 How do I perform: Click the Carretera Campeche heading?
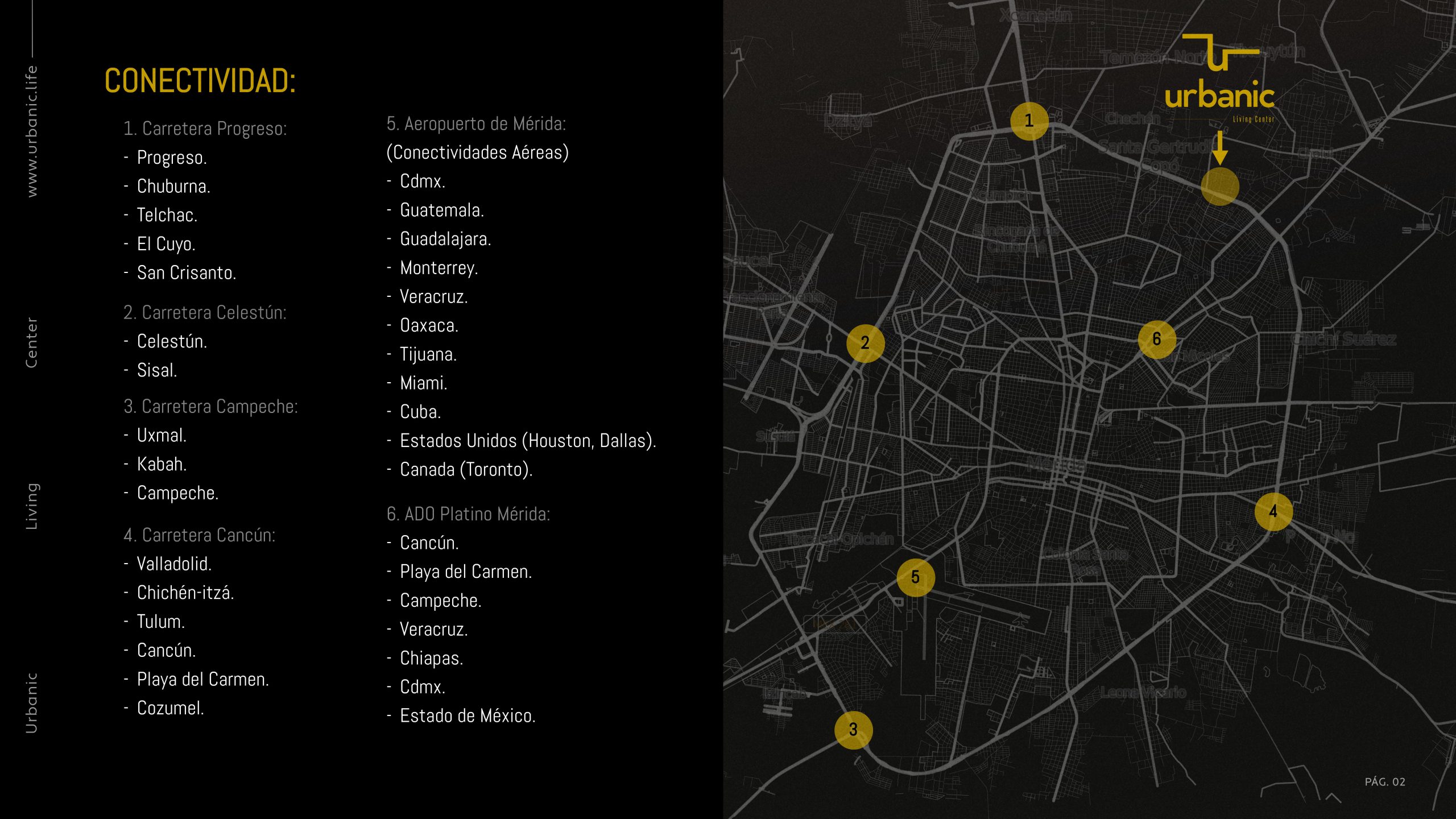coord(210,406)
